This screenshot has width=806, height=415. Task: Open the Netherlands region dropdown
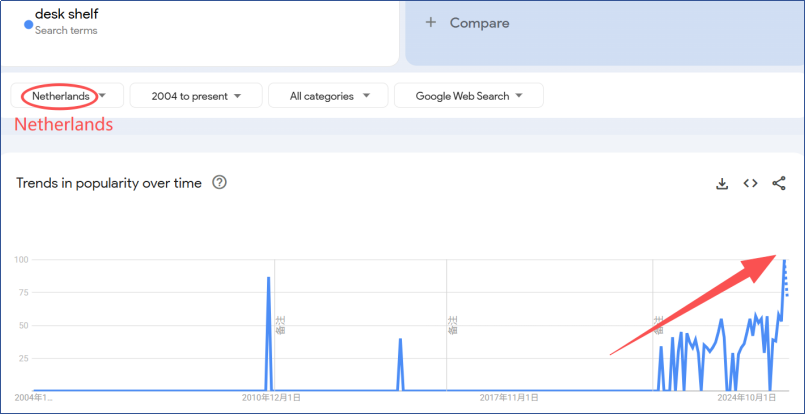coord(67,96)
